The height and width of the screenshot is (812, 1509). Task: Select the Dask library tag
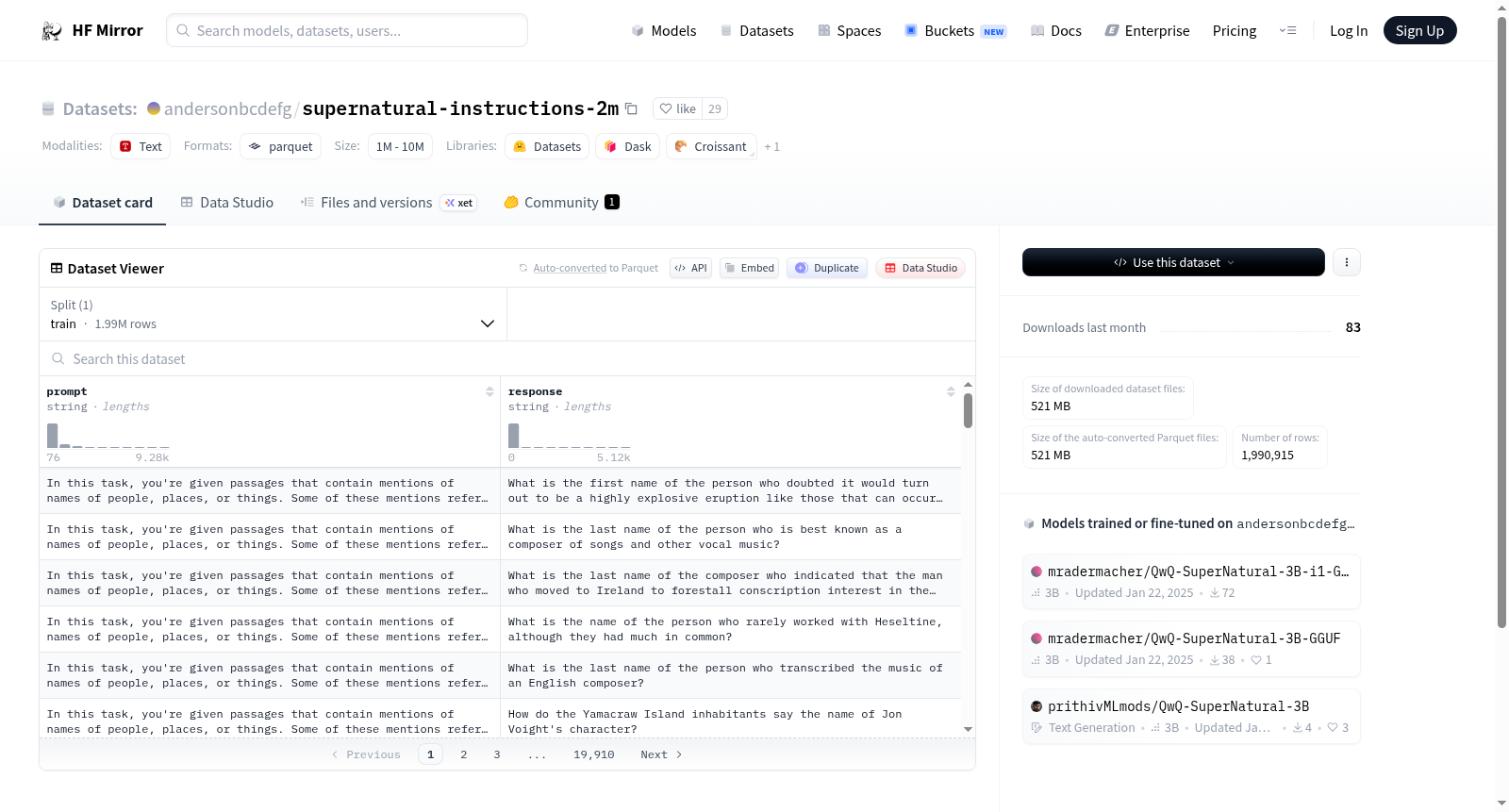[x=627, y=146]
